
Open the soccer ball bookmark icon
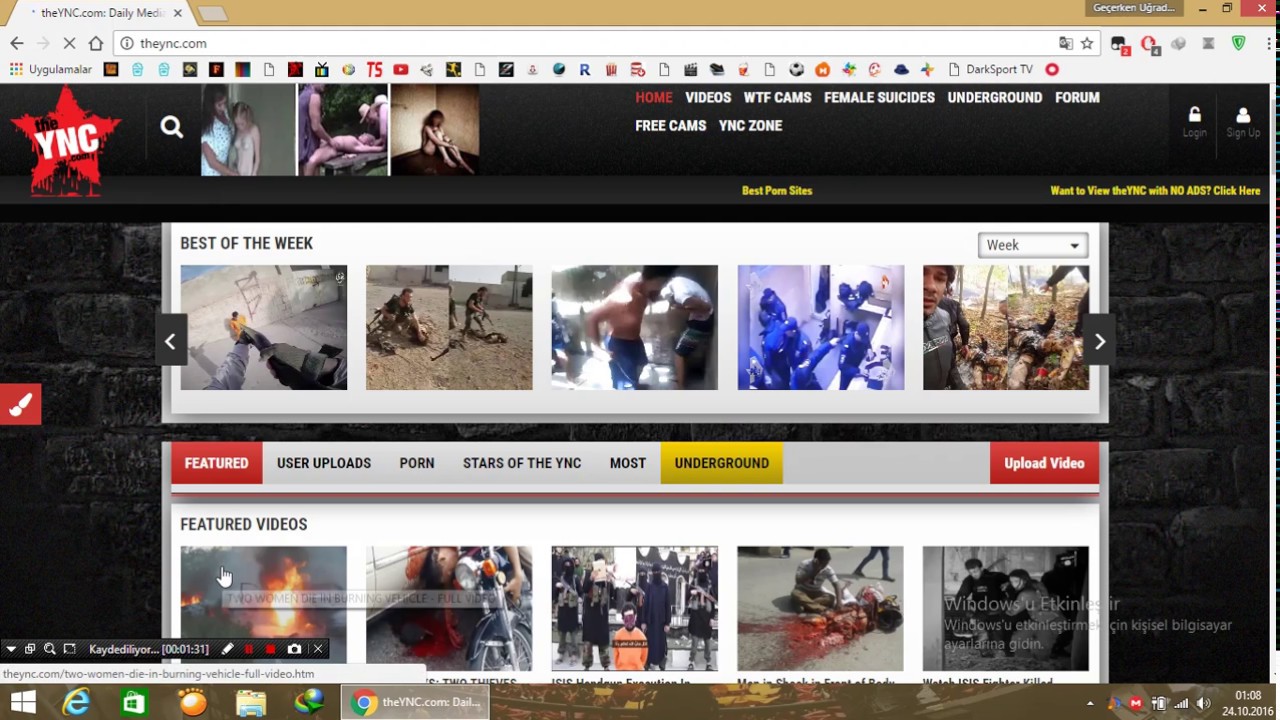796,69
